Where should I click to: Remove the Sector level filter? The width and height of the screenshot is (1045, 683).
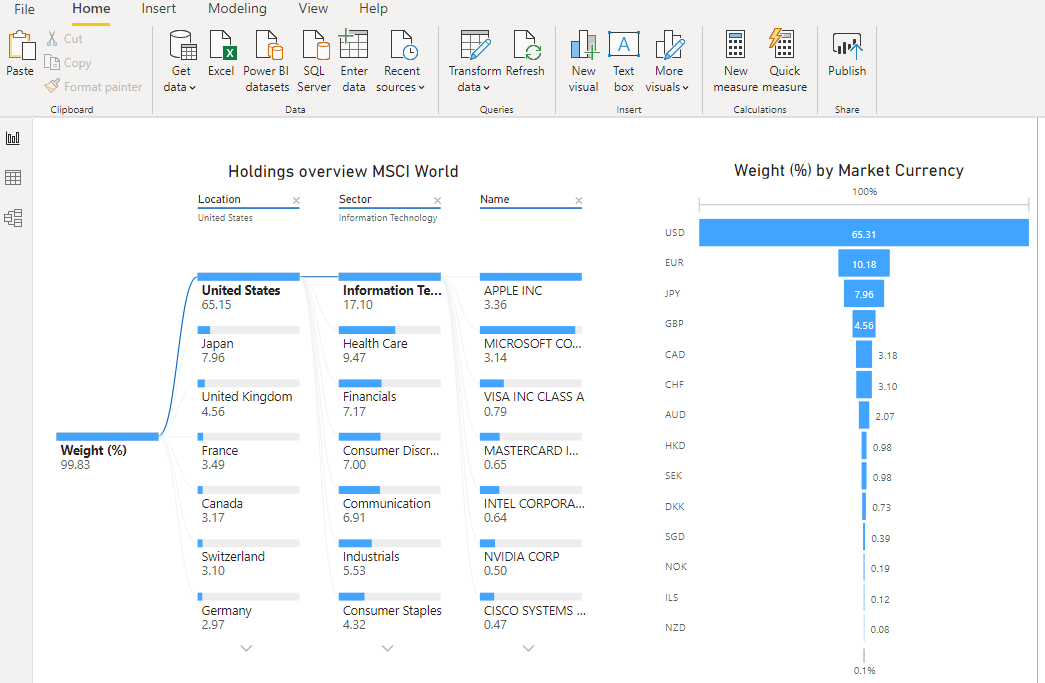(437, 201)
